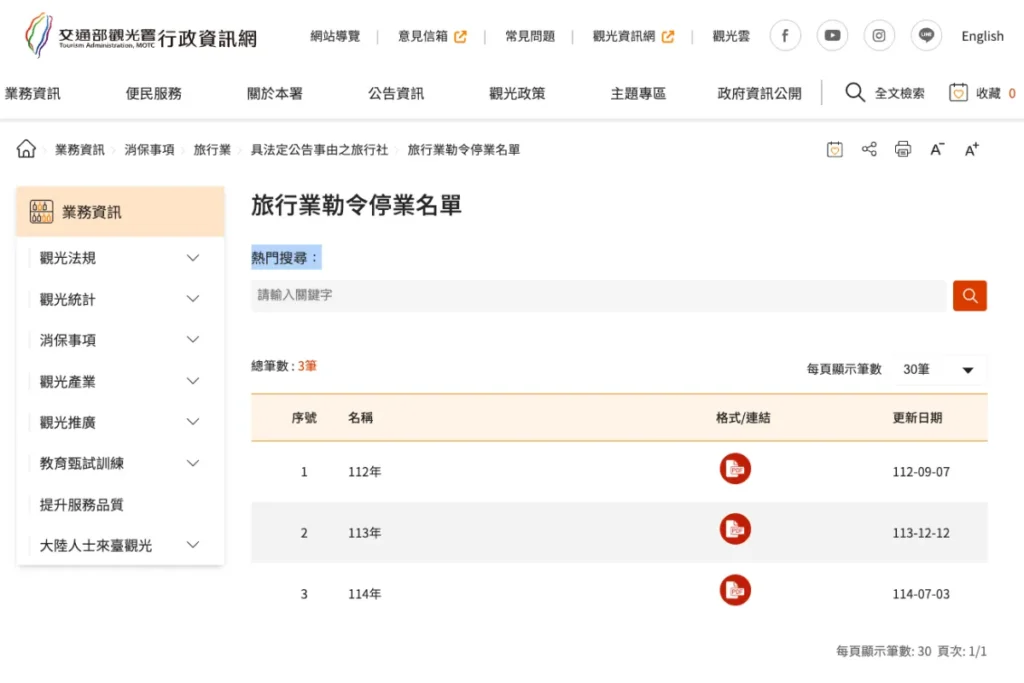This screenshot has height=683, width=1024.
Task: Click the date 114-07-03
Action: pyautogui.click(x=921, y=594)
